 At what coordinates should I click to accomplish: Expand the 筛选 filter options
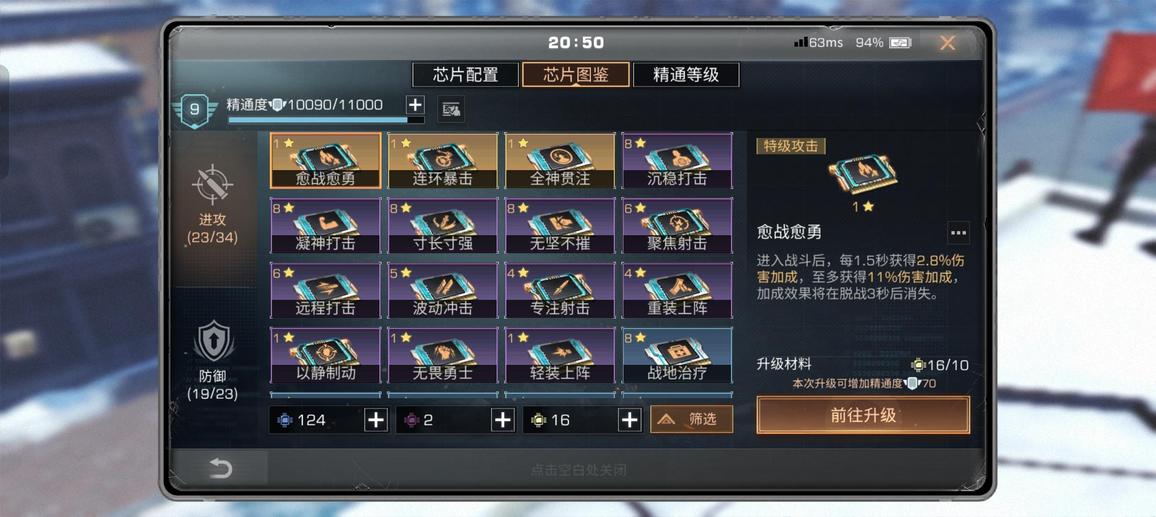click(x=692, y=419)
